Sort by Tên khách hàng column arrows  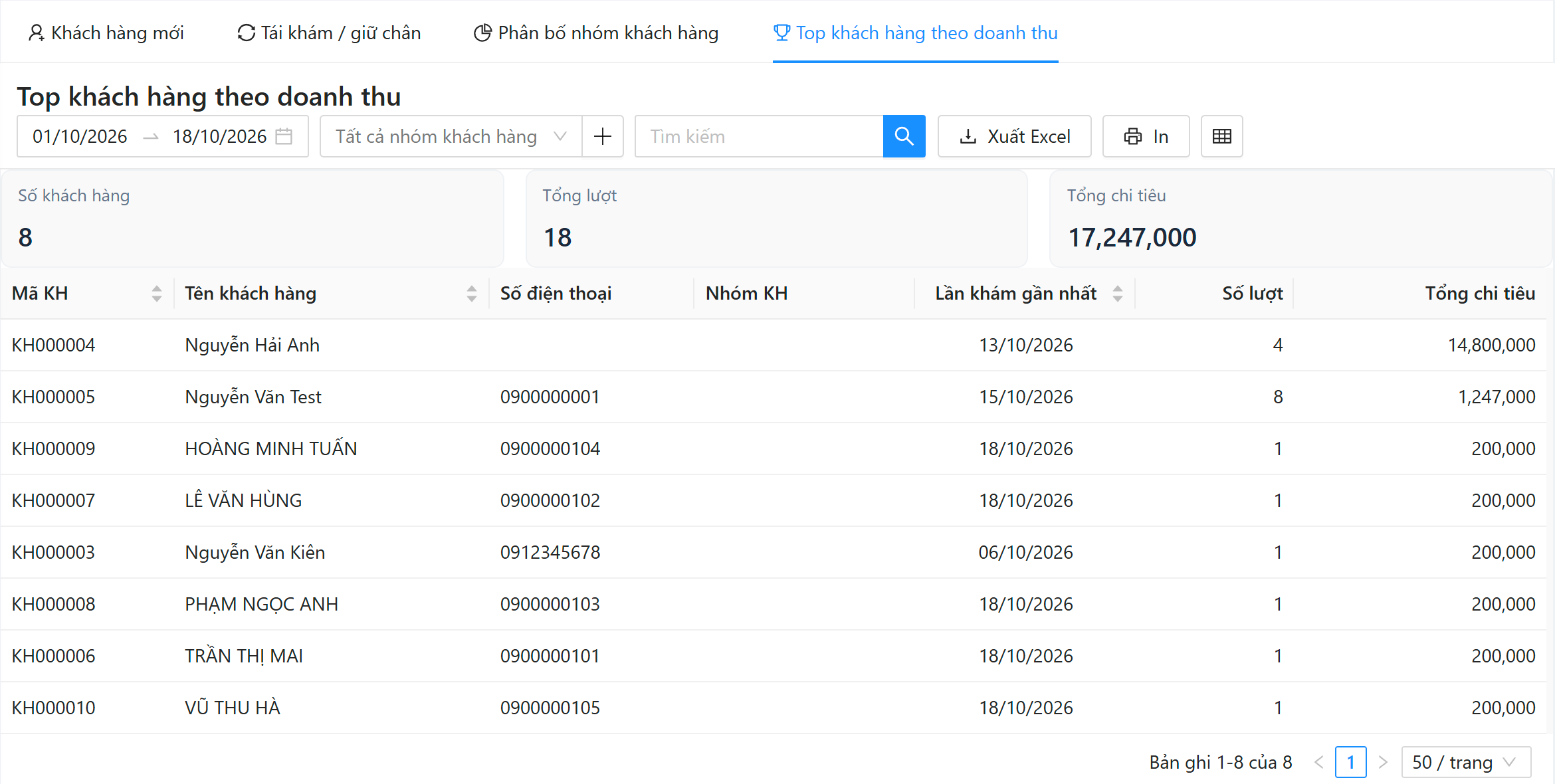[471, 293]
